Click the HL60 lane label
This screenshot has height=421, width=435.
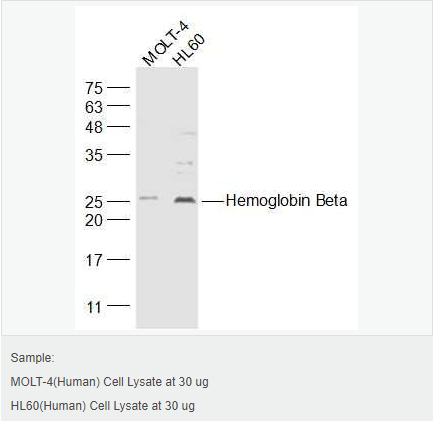[x=188, y=50]
